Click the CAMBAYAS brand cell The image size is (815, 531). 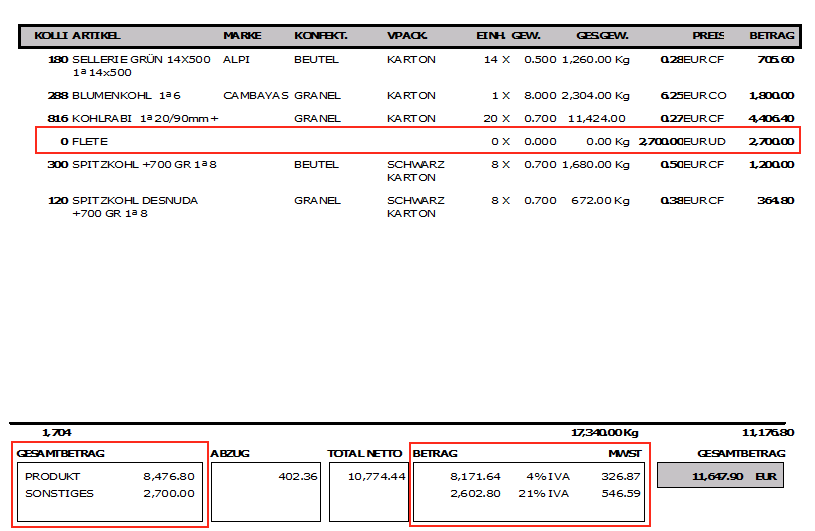tap(255, 96)
